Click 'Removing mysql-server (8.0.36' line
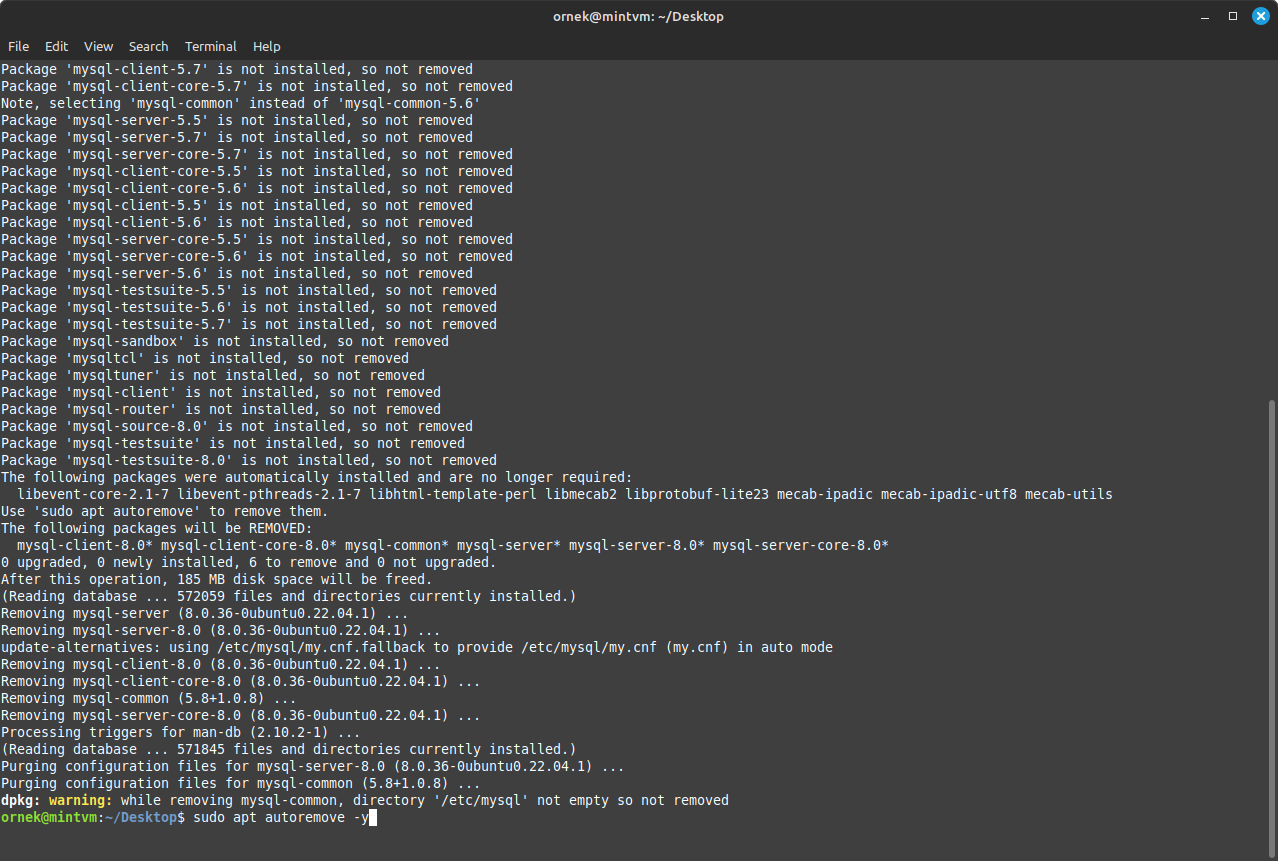This screenshot has height=861, width=1278. pos(205,614)
